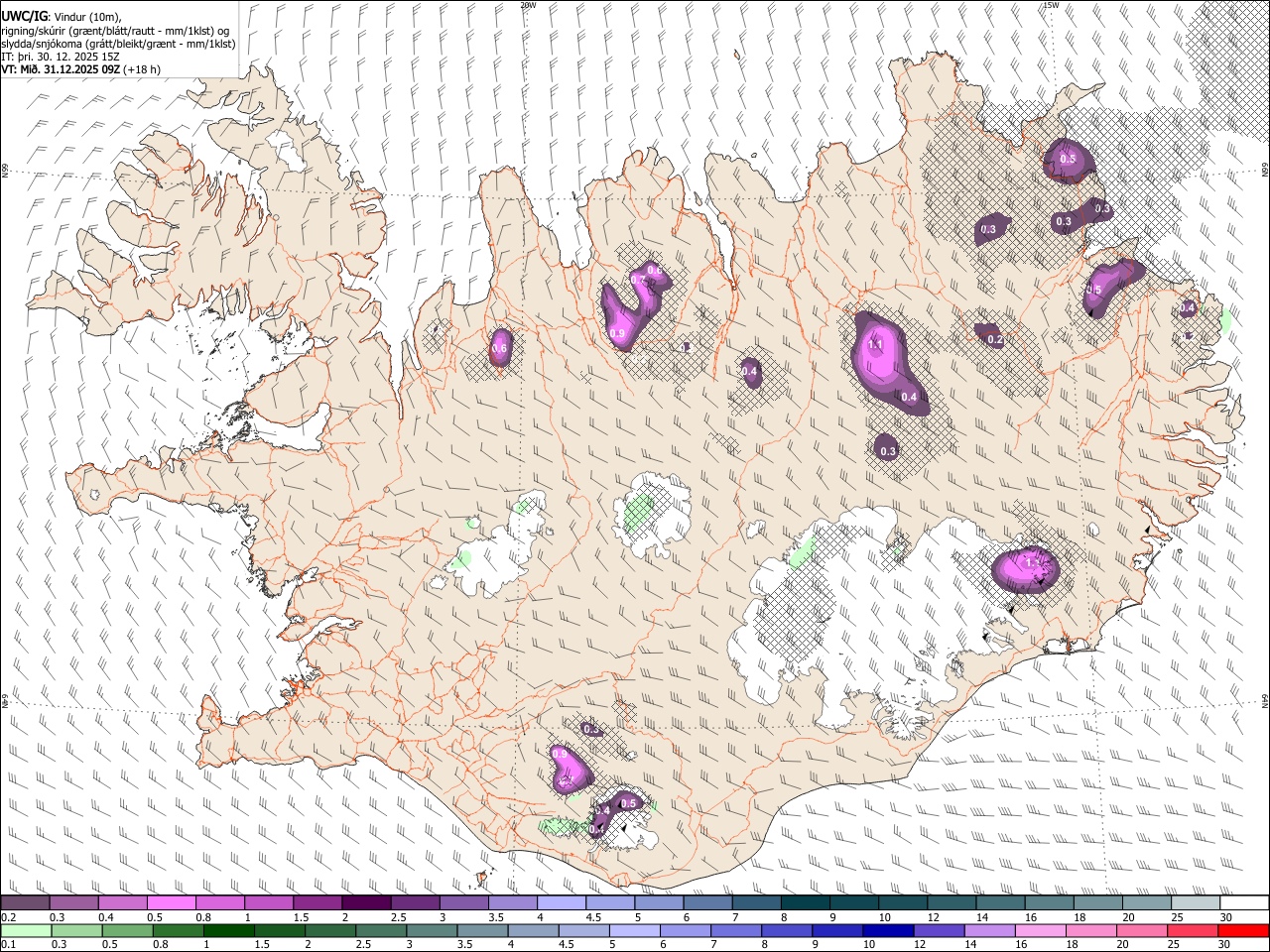Pick the lower-row blue swatch starting at 7

[x=735, y=930]
